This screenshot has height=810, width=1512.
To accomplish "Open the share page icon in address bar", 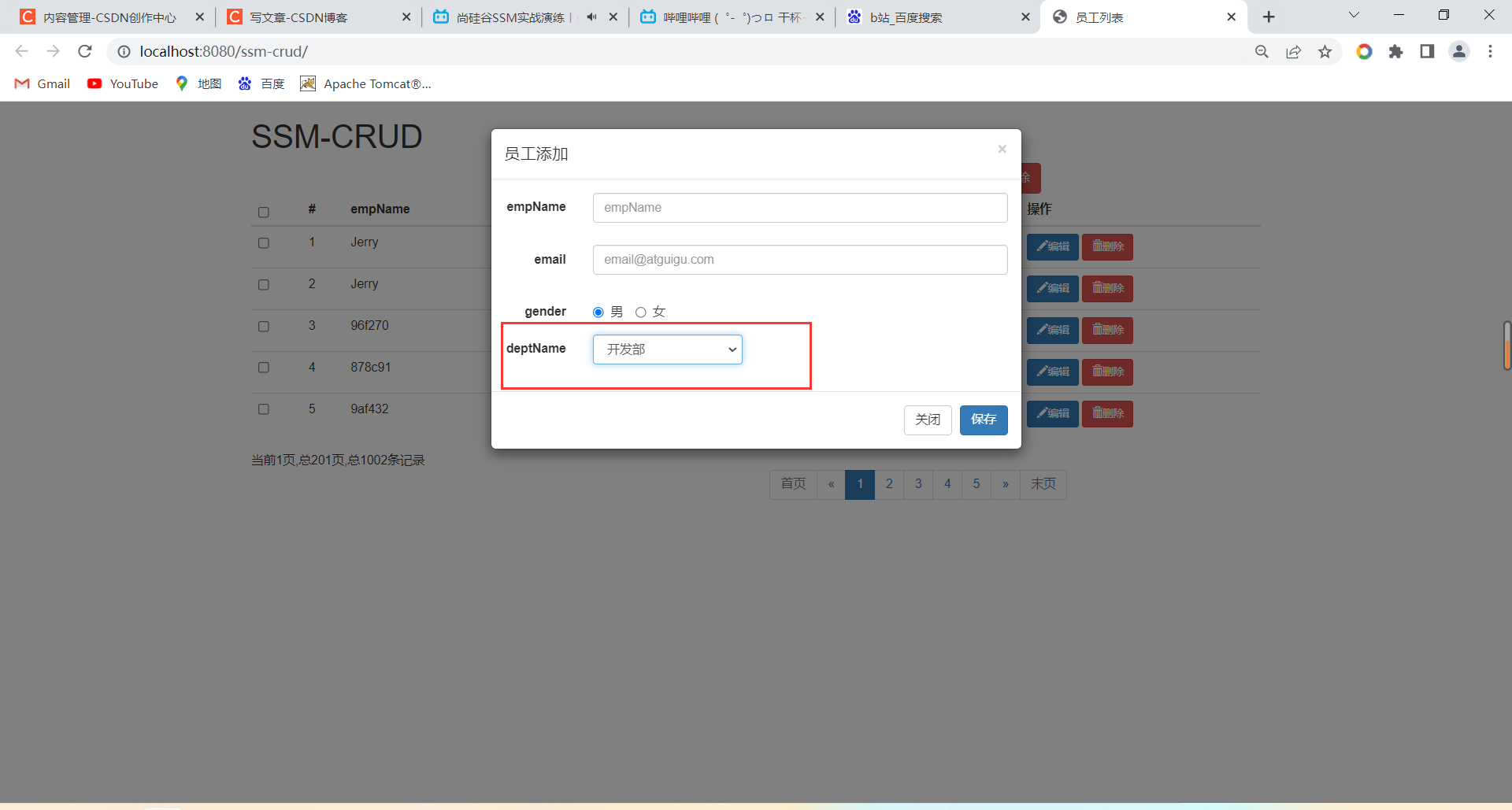I will coord(1293,51).
